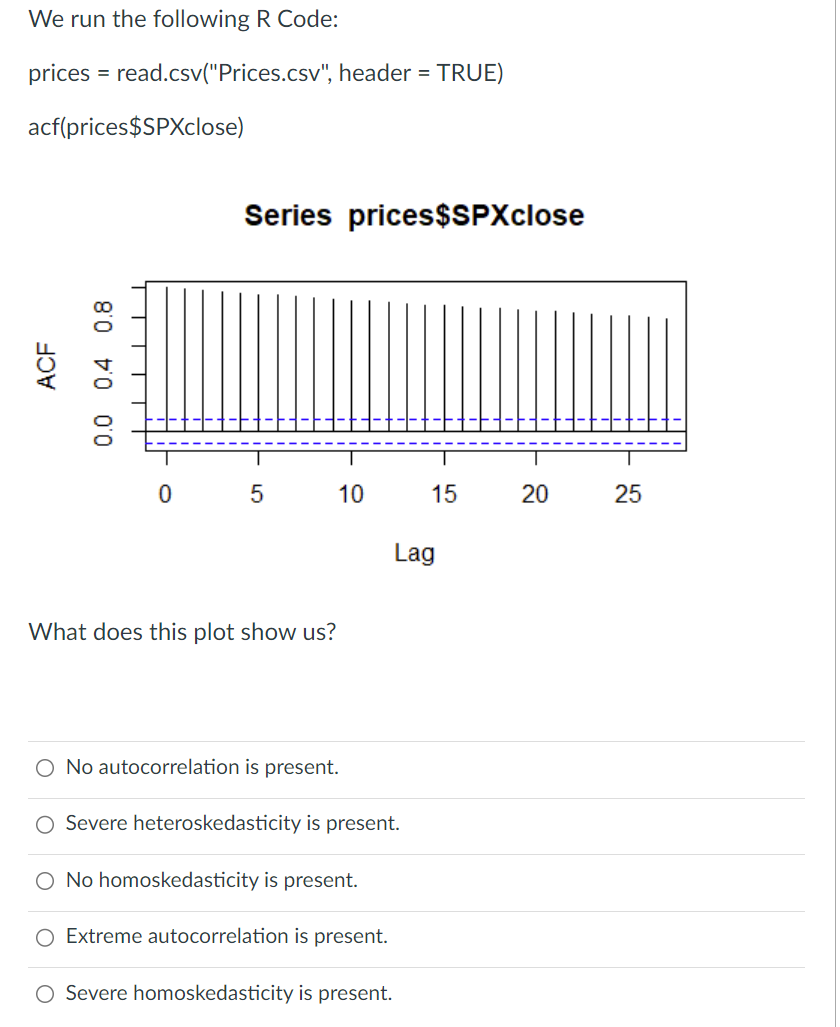This screenshot has width=840, height=1027.
Task: Select the radio button for 'No autocorrelation is present.'
Action: point(45,767)
